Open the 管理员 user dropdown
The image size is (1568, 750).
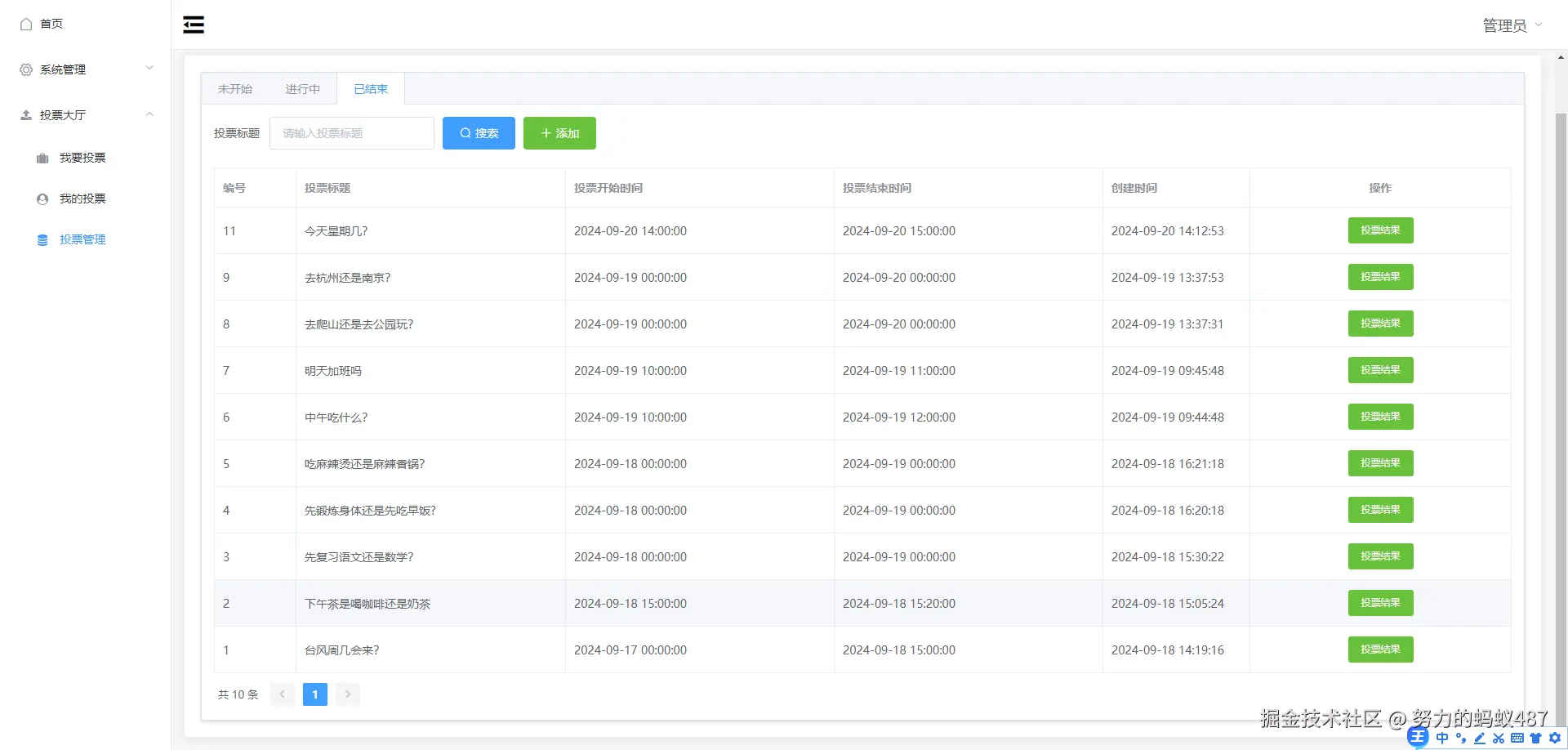[x=1512, y=25]
